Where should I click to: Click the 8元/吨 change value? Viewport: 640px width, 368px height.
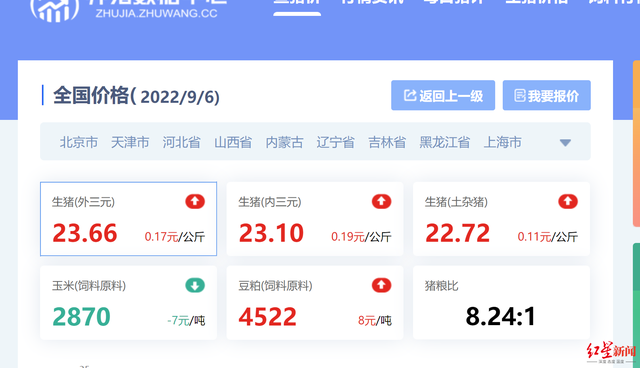[x=375, y=321]
